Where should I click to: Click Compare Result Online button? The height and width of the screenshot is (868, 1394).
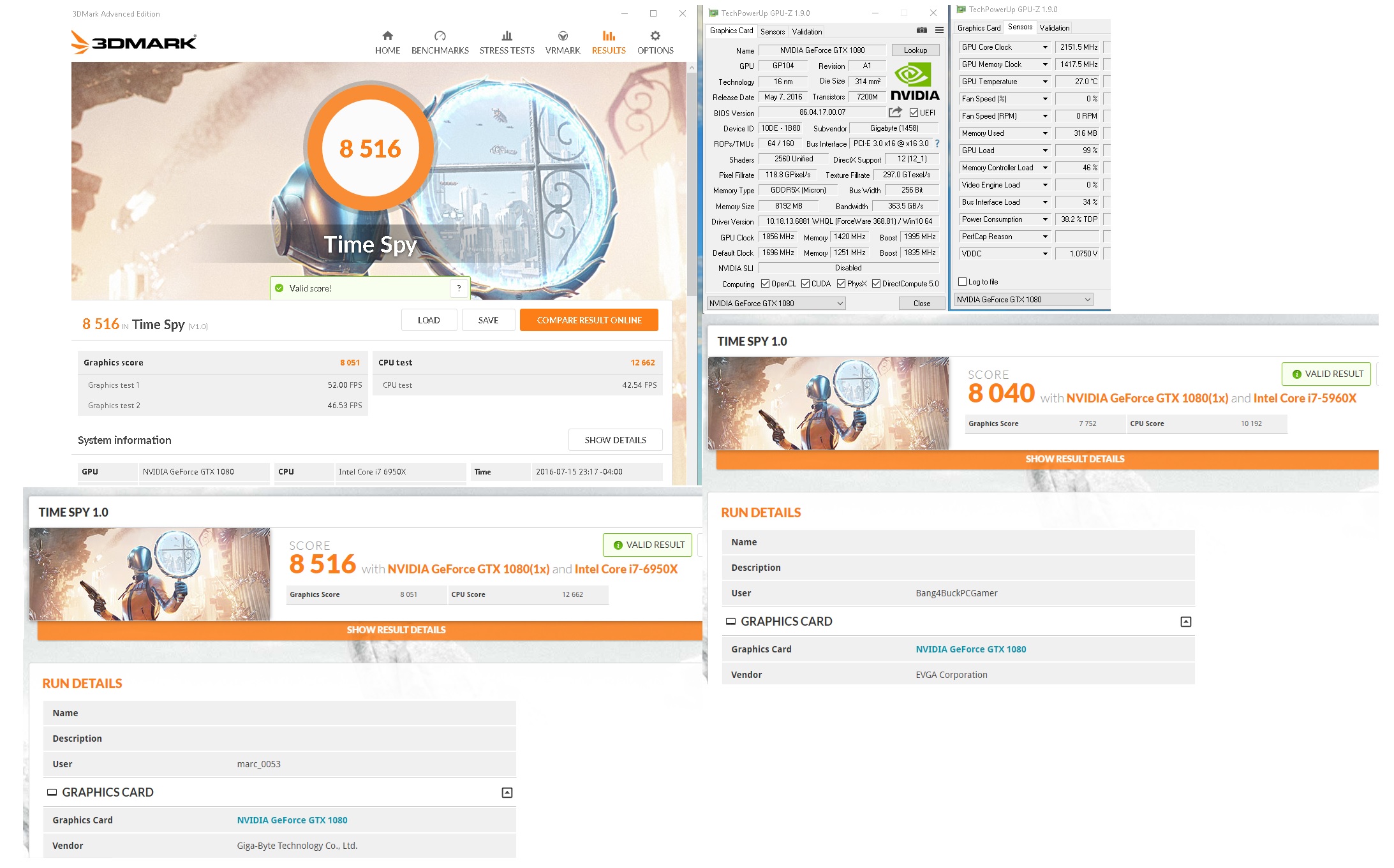[588, 320]
